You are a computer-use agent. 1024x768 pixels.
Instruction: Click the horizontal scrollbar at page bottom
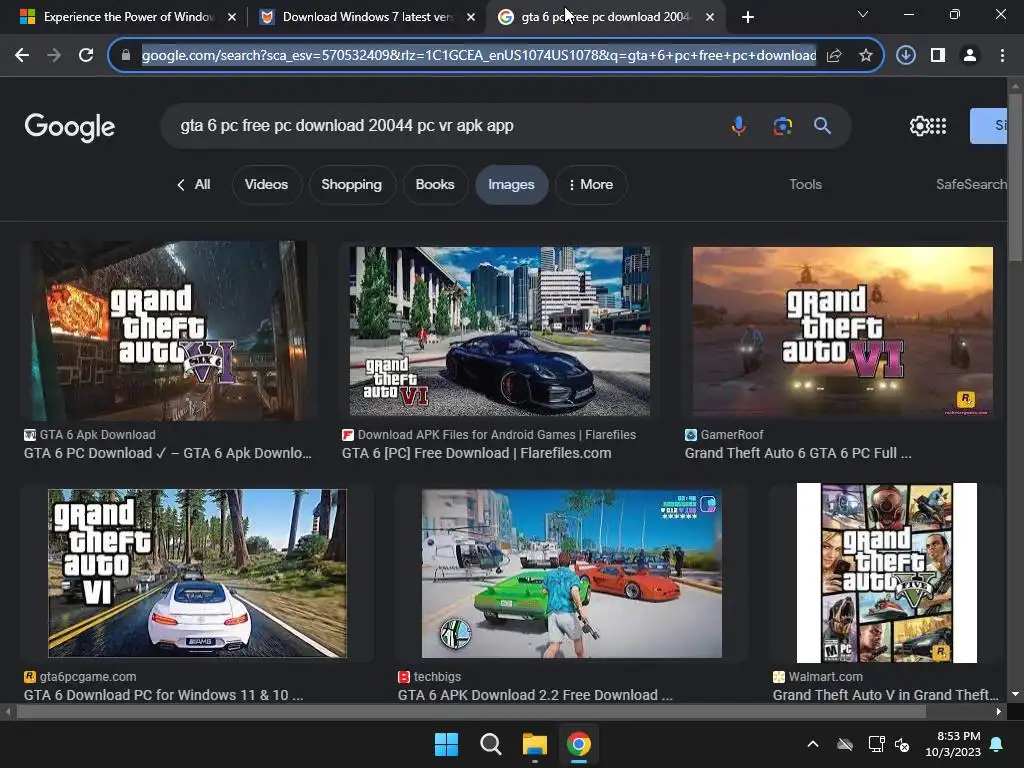[x=471, y=711]
